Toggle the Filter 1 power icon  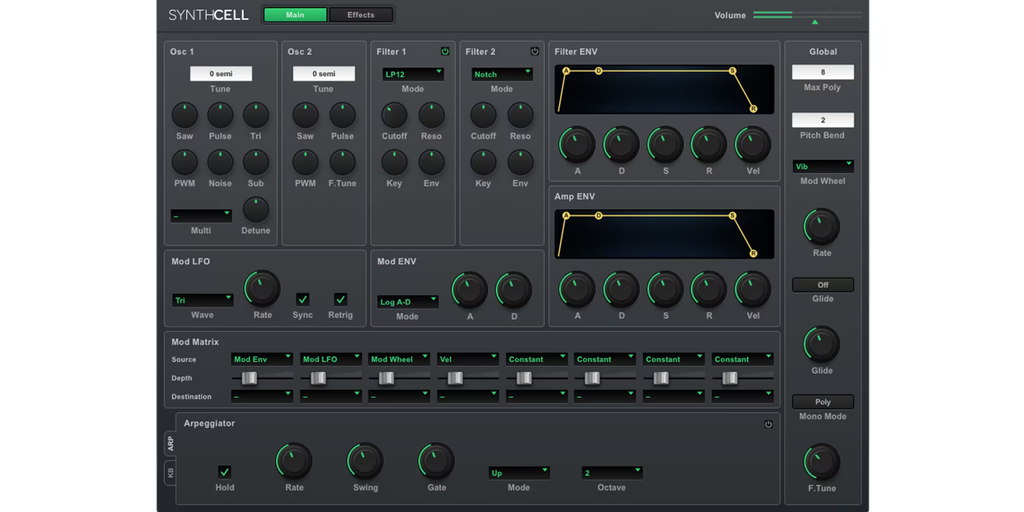445,51
